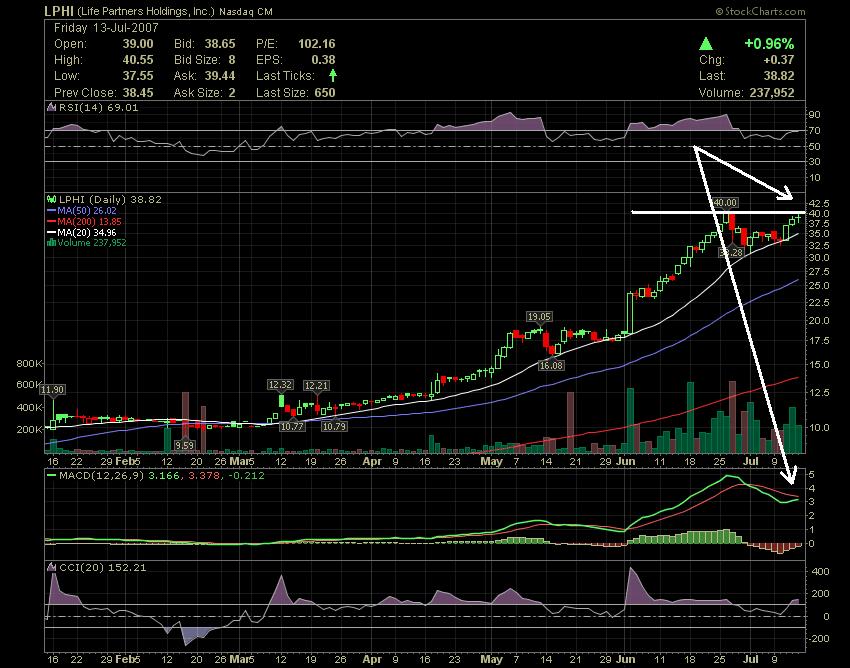Image resolution: width=850 pixels, height=668 pixels.
Task: Click the 10.79 price low marker
Action: pos(334,426)
